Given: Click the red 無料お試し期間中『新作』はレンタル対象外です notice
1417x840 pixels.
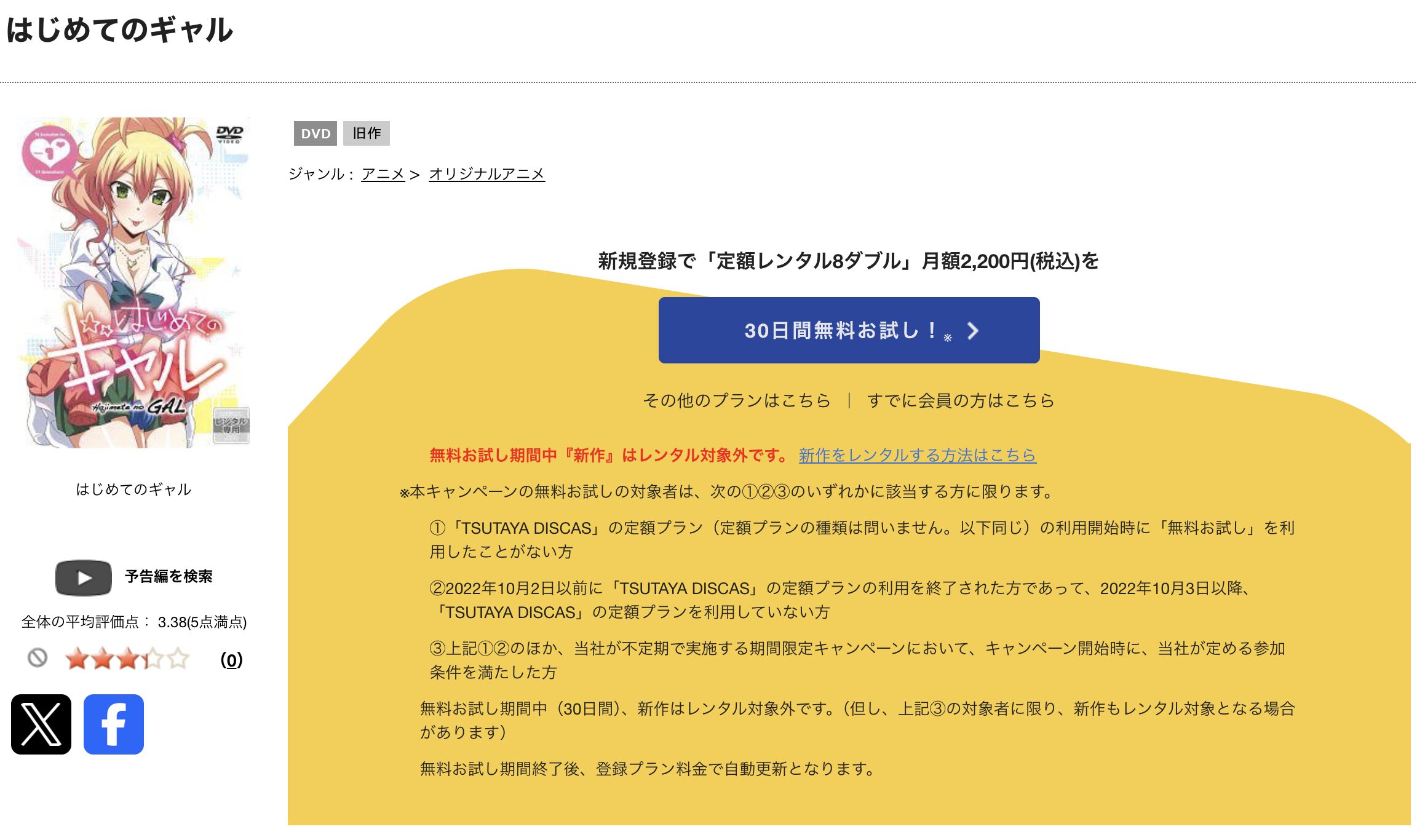Looking at the screenshot, I should pyautogui.click(x=609, y=455).
